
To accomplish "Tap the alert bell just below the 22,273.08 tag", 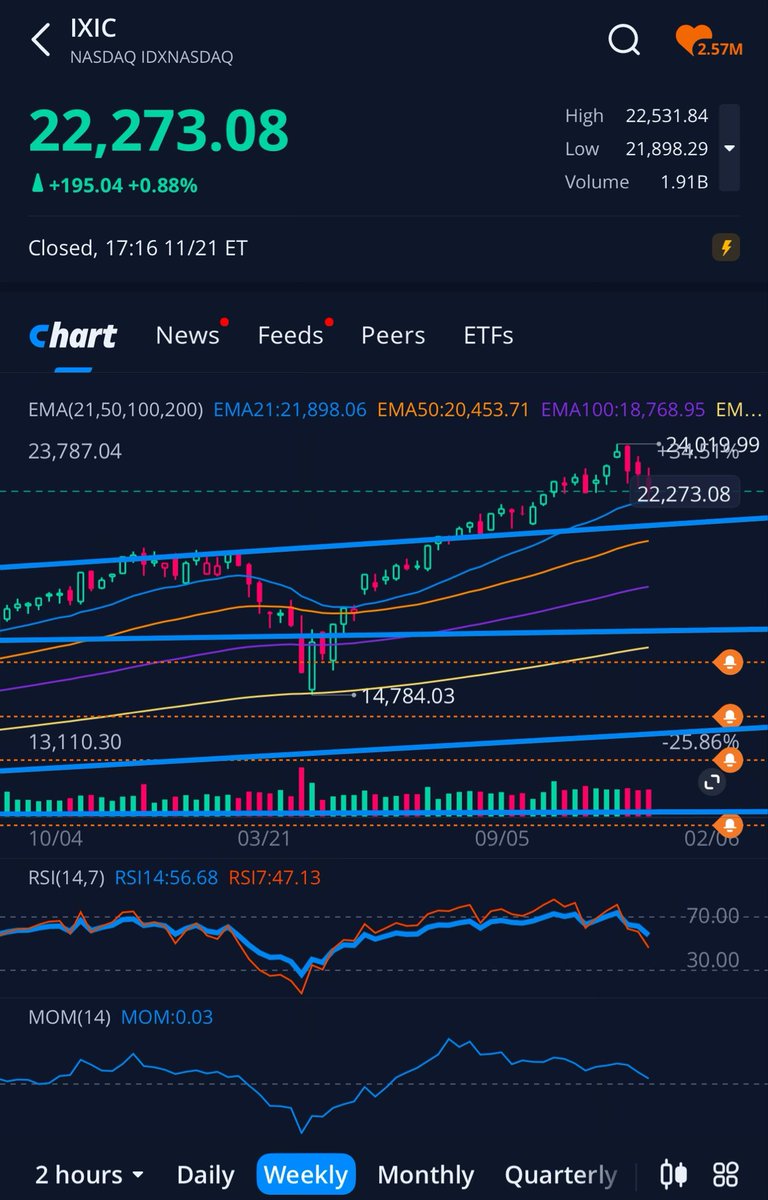I will click(730, 662).
